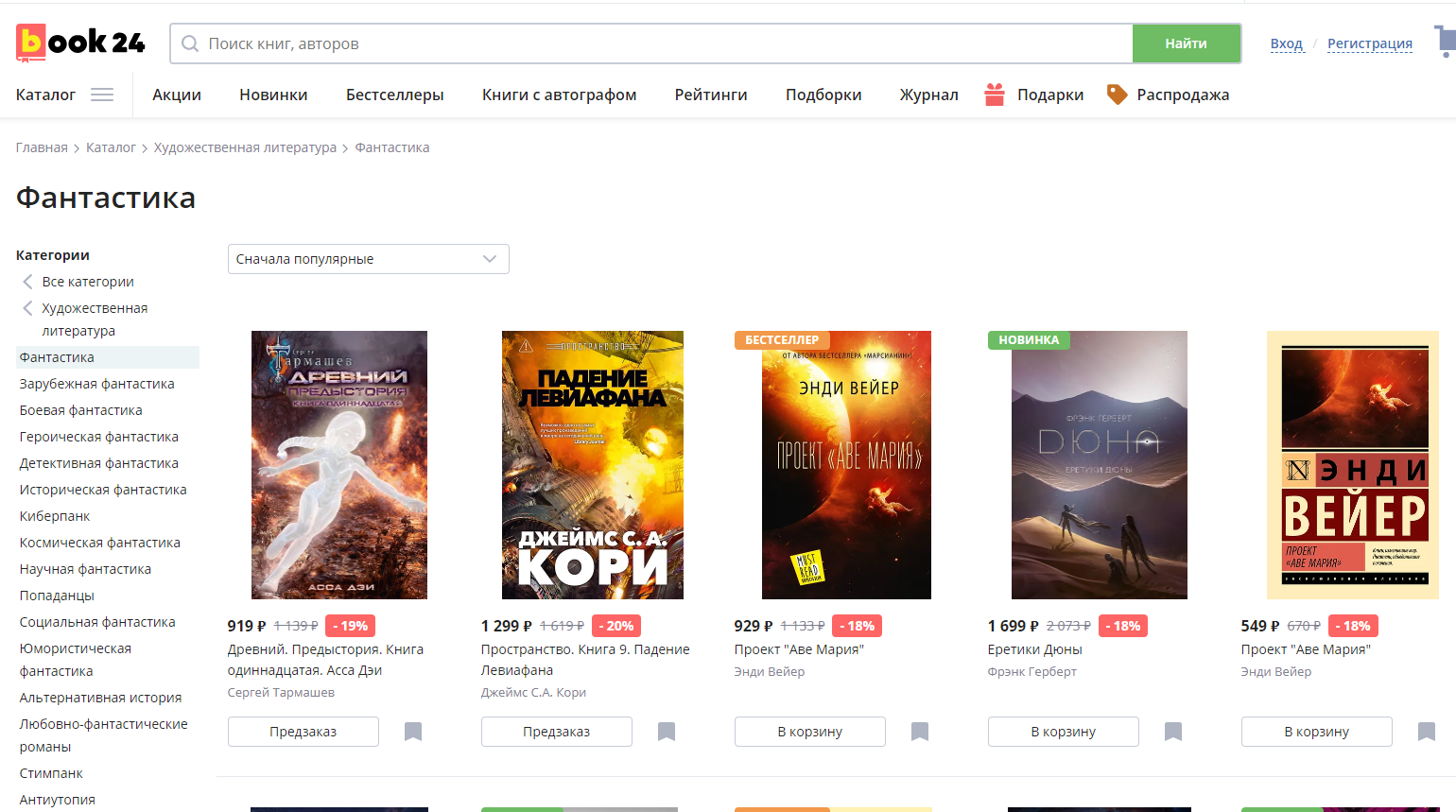Open the Падение Левиафана book cover
The height and width of the screenshot is (812, 1456).
click(593, 465)
